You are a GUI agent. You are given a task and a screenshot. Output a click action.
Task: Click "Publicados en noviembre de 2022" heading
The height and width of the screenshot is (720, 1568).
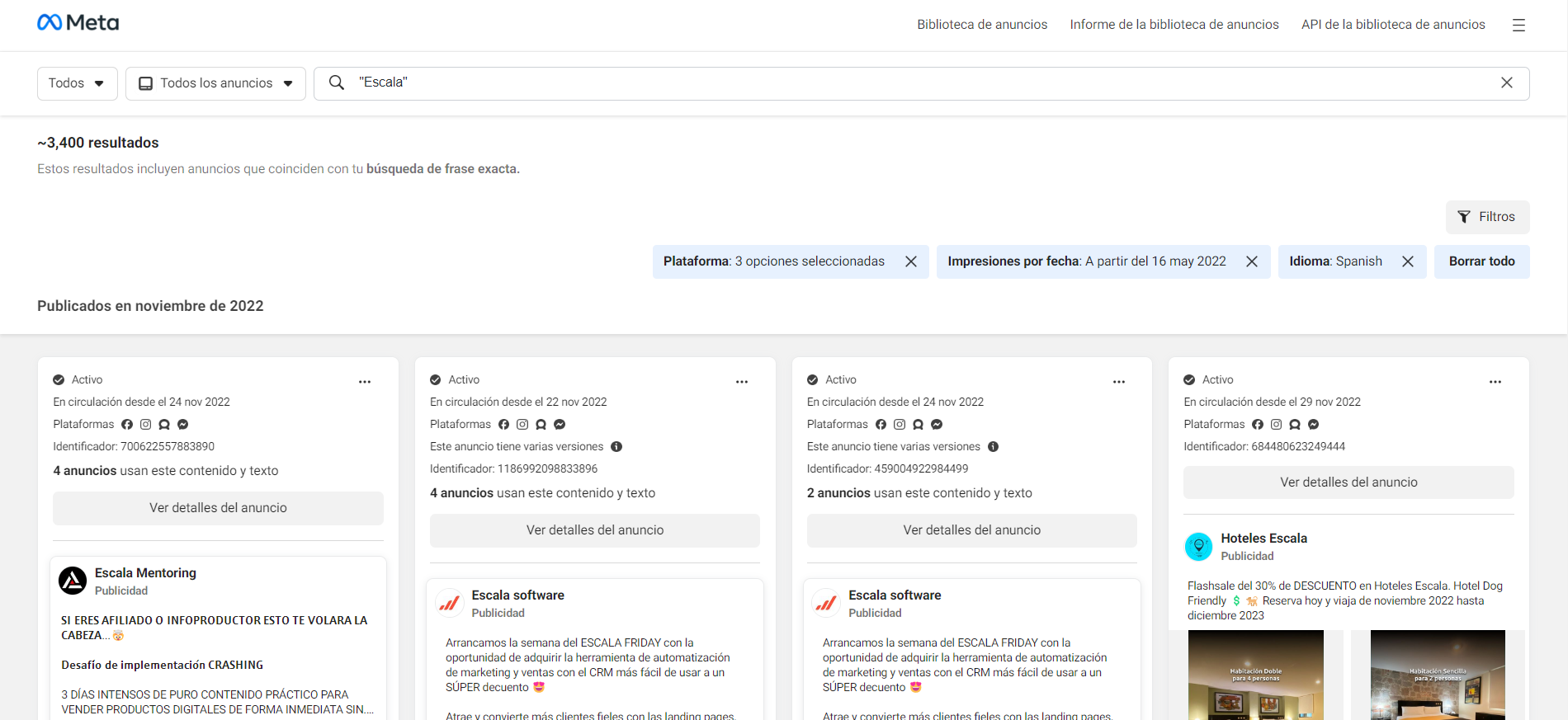pyautogui.click(x=150, y=306)
